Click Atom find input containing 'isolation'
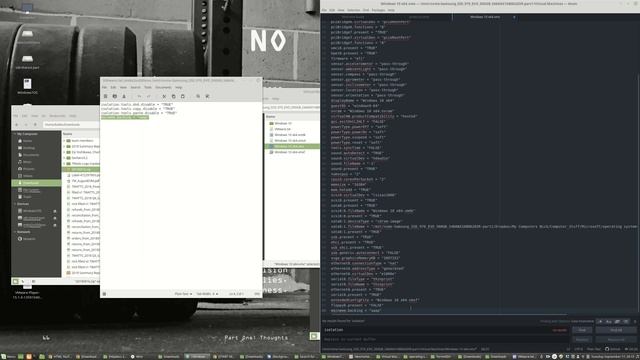The height and width of the screenshot is (360, 640). tap(446, 330)
